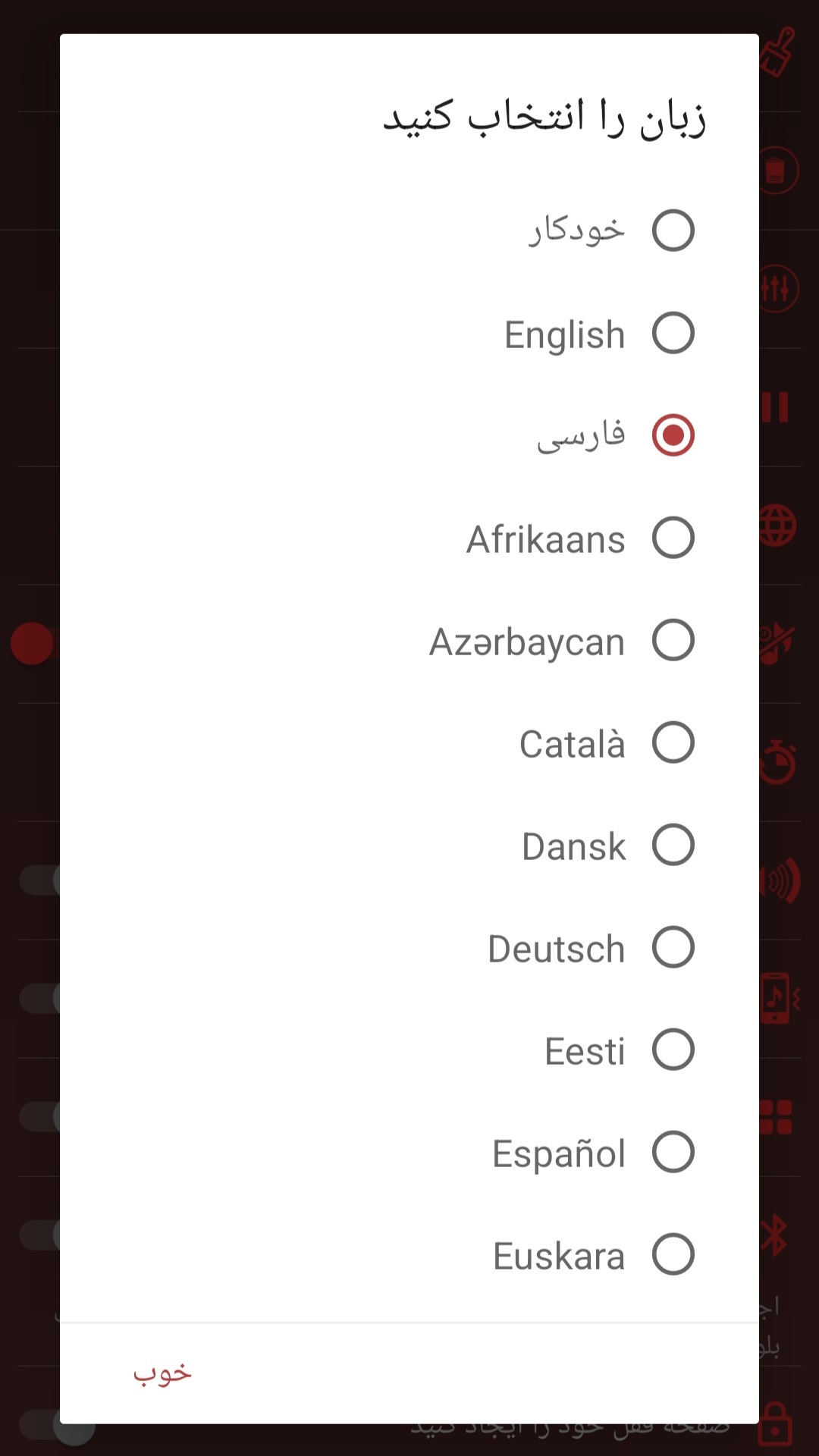Select Español from the list
The height and width of the screenshot is (1456, 819).
673,1152
